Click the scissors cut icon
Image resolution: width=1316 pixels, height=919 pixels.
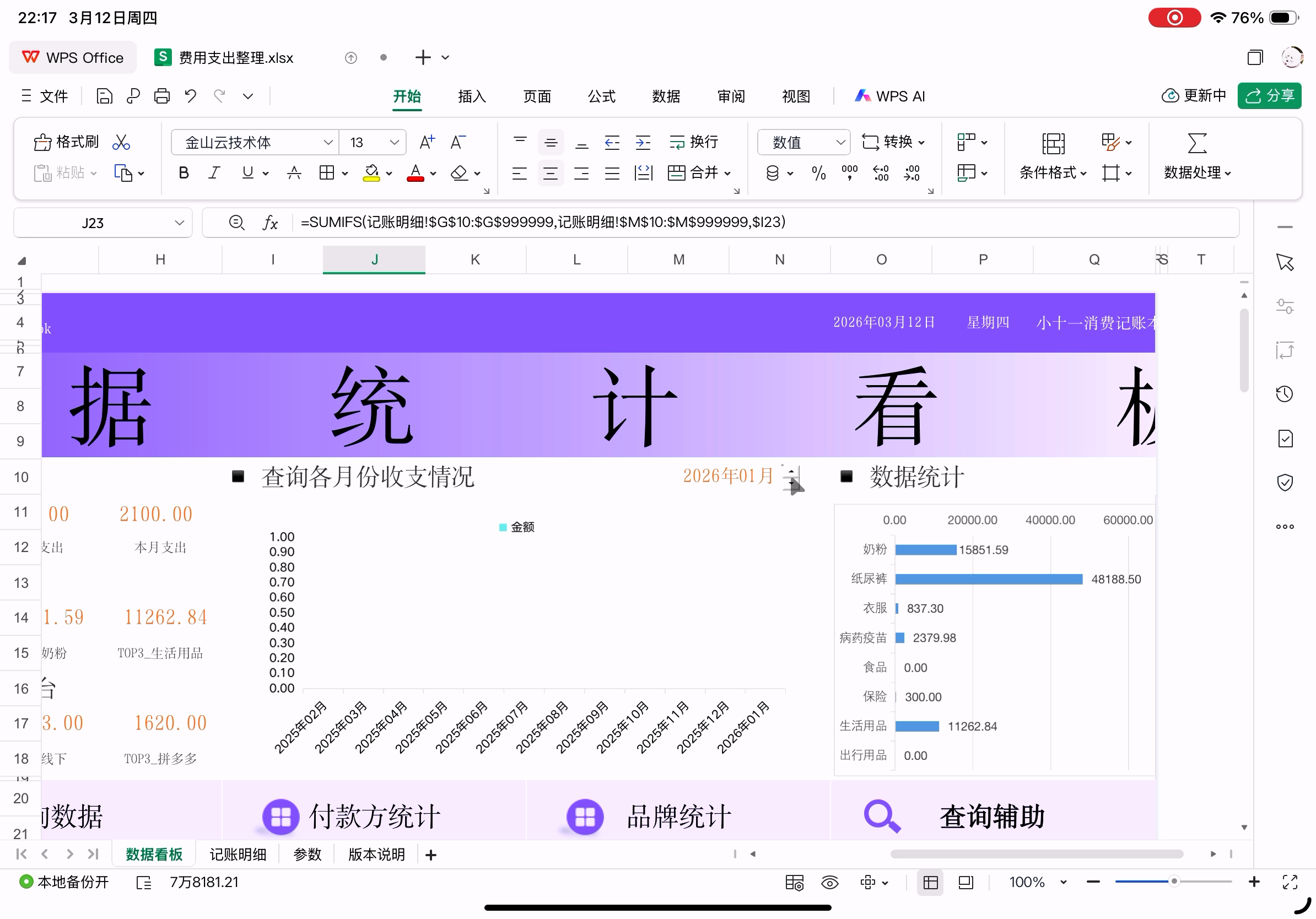121,142
